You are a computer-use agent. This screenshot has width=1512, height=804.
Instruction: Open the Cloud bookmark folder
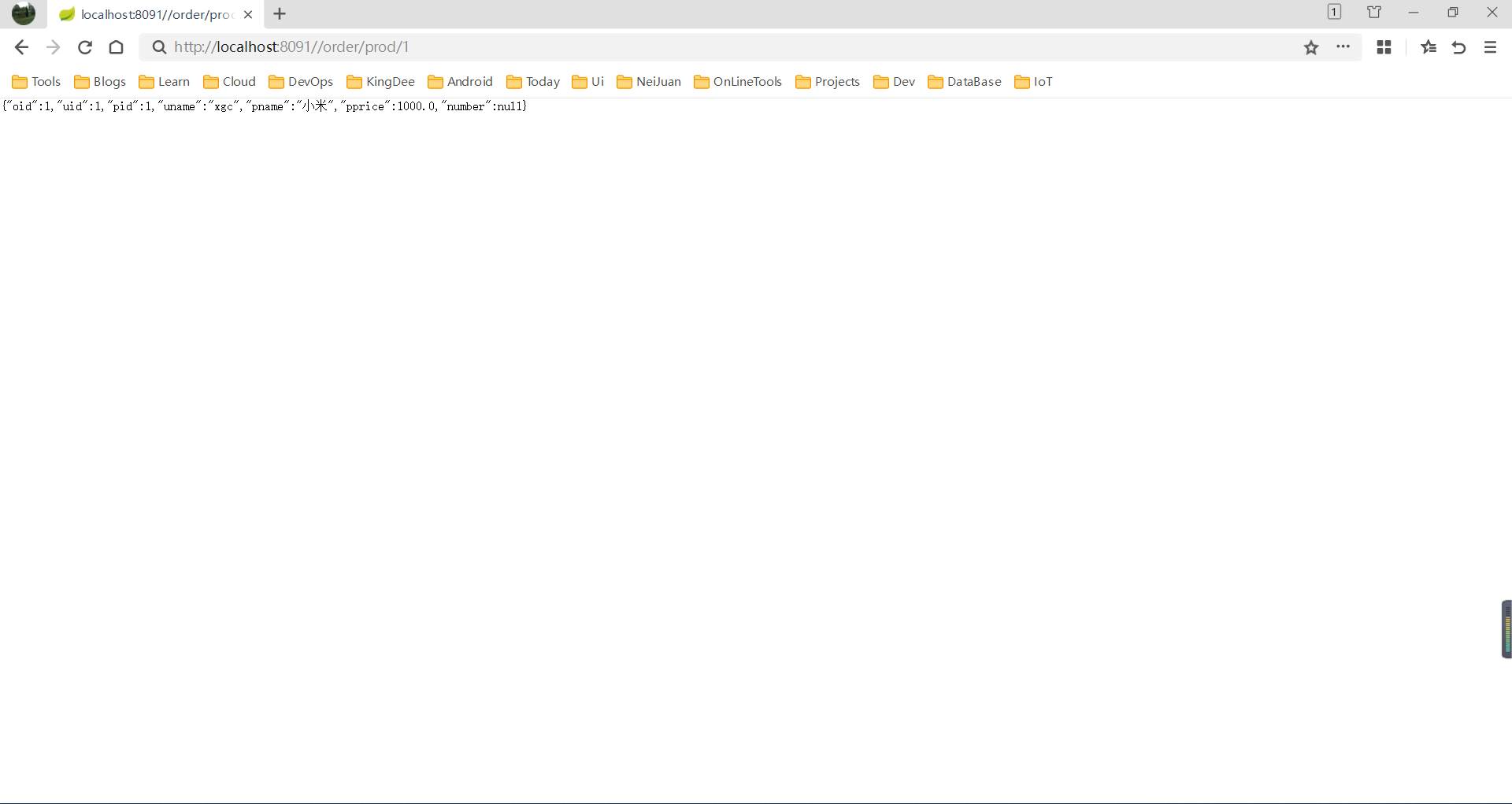point(229,82)
